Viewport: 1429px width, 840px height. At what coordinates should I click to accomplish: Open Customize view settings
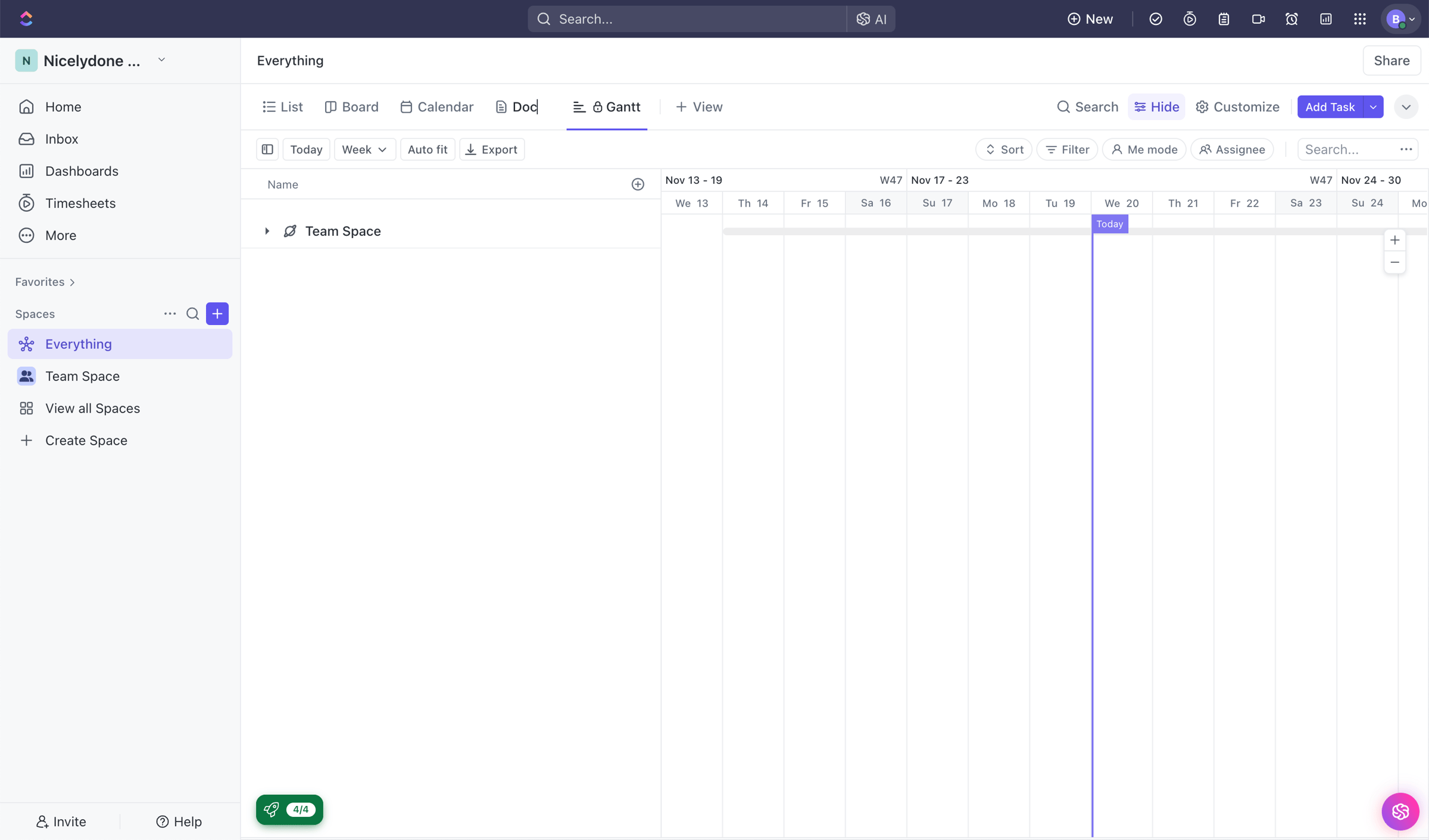(x=1238, y=107)
